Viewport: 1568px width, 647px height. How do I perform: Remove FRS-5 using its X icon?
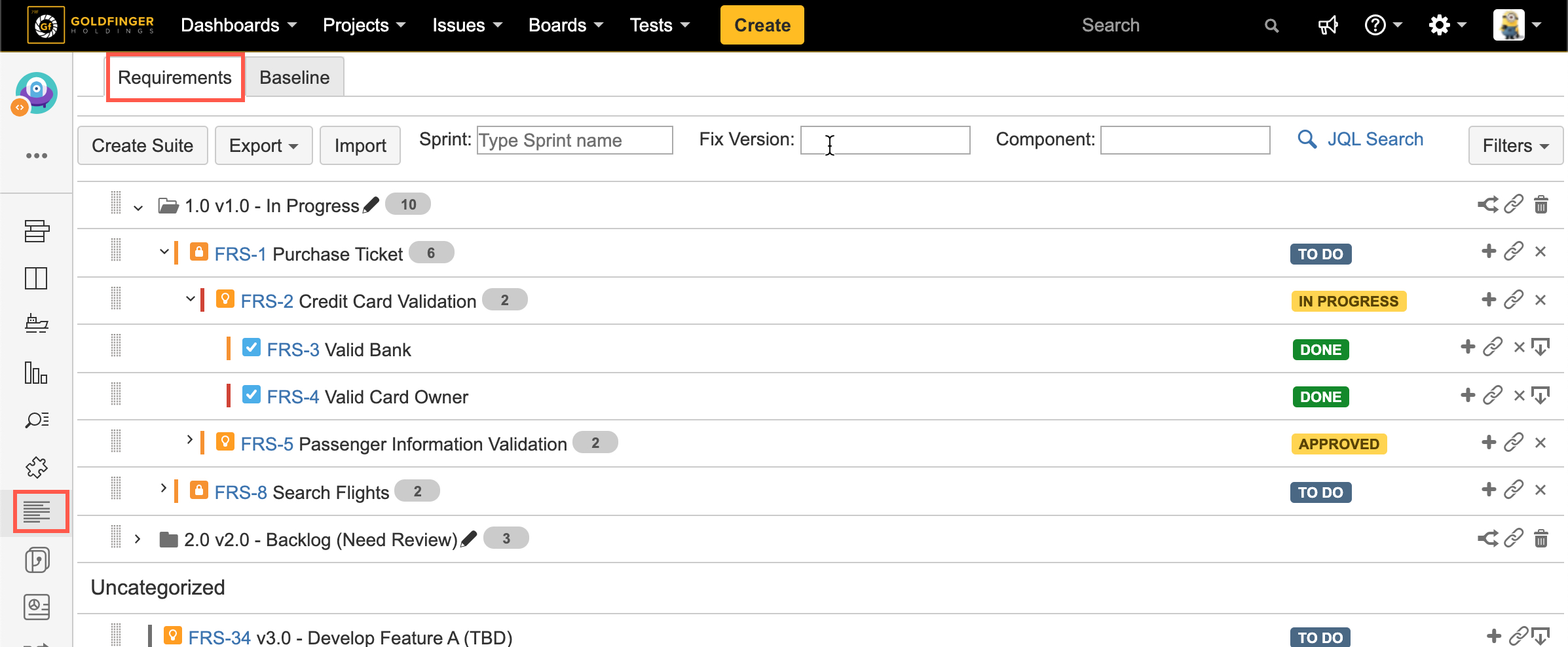point(1540,443)
